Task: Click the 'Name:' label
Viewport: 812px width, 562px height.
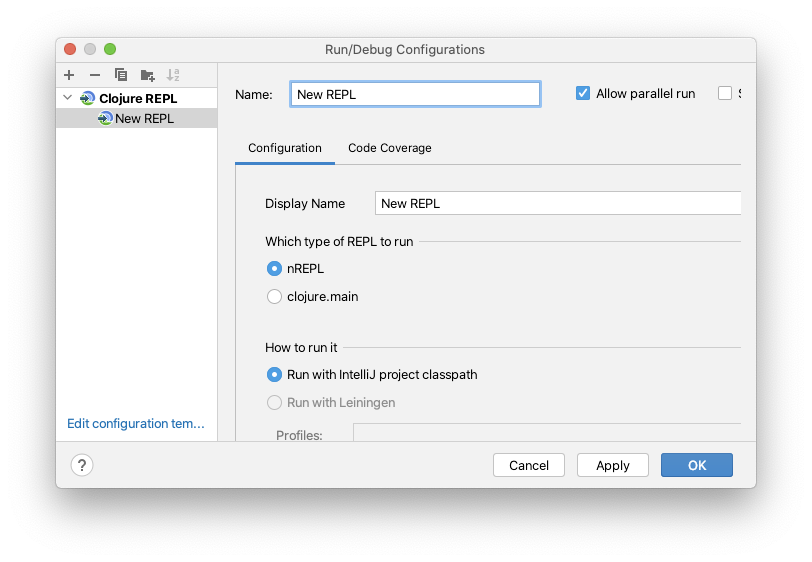Action: pos(254,94)
